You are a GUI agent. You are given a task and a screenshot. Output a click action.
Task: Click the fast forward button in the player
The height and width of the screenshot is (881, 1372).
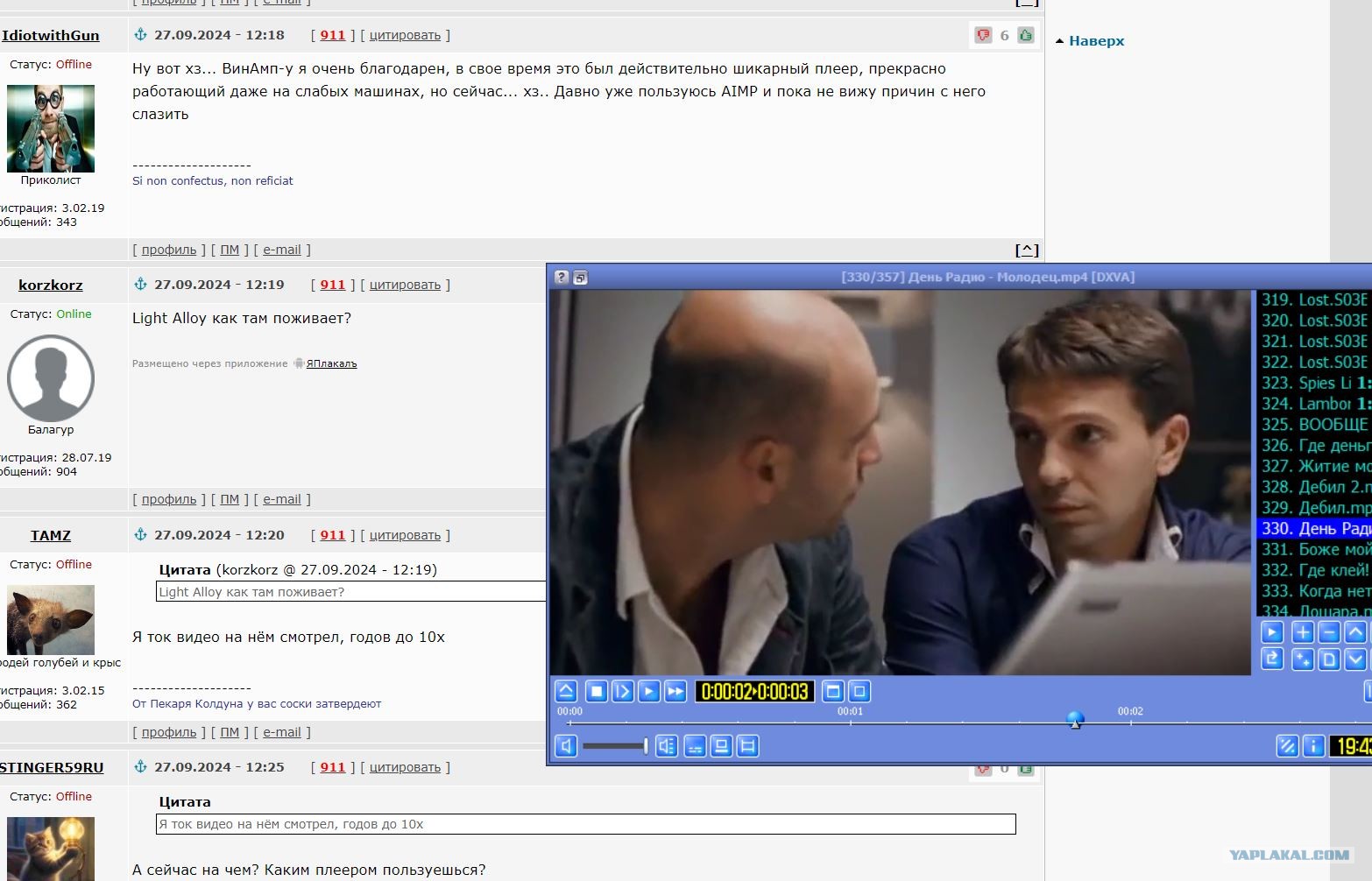coord(675,691)
